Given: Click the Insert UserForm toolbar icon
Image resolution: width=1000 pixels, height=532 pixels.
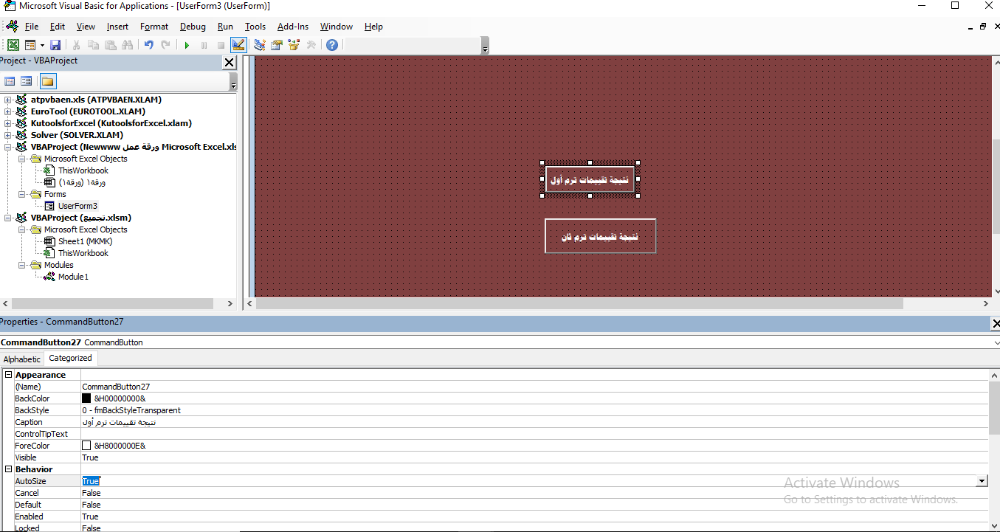Looking at the screenshot, I should click(x=30, y=45).
